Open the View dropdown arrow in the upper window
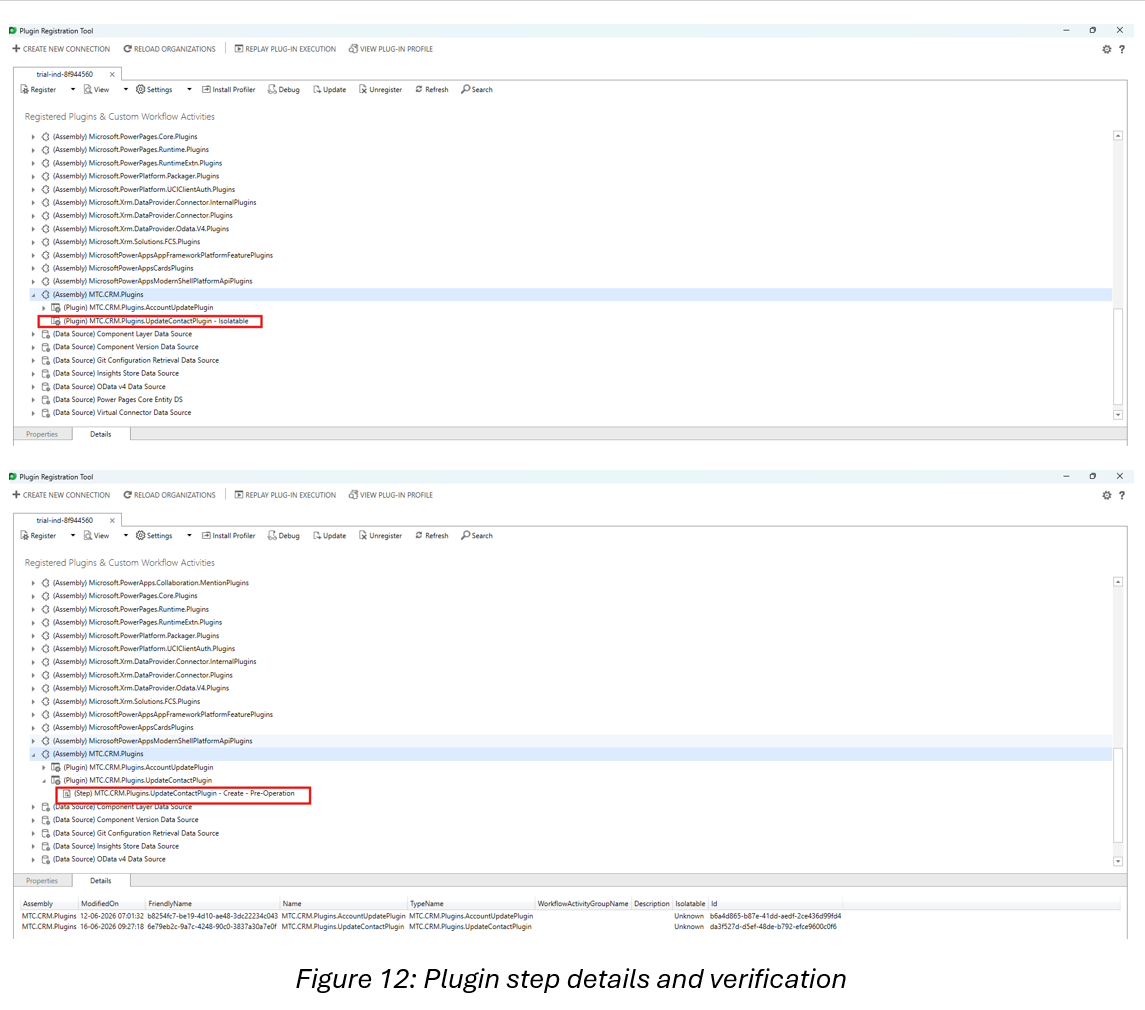Image resolution: width=1145 pixels, height=1010 pixels. 126,90
